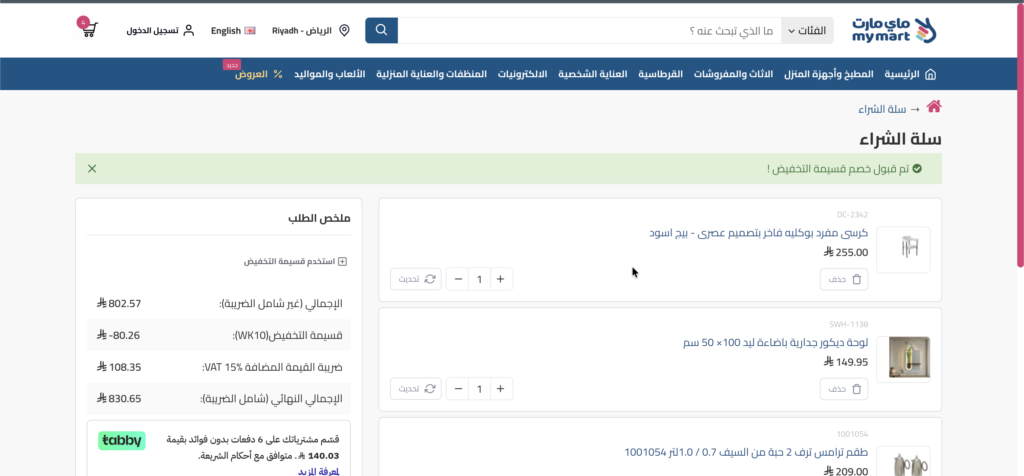The width and height of the screenshot is (1024, 476).
Task: Edit the quantity field of wall decor item
Action: (479, 389)
